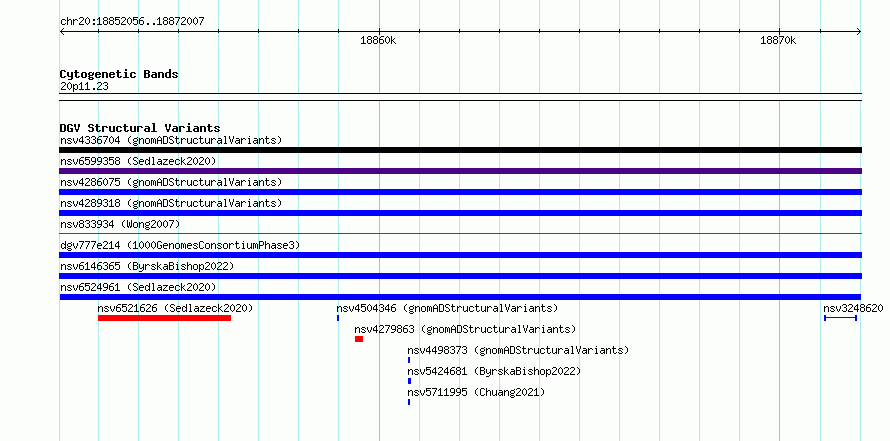Open the nsv5424681 ByrskaBishop2022 variant label
Viewport: 890px width, 441px height.
click(494, 371)
